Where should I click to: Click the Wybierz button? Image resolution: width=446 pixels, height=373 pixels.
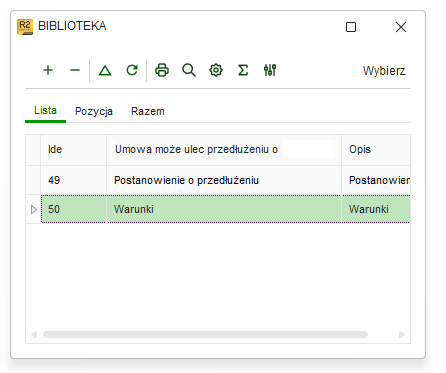coord(384,71)
